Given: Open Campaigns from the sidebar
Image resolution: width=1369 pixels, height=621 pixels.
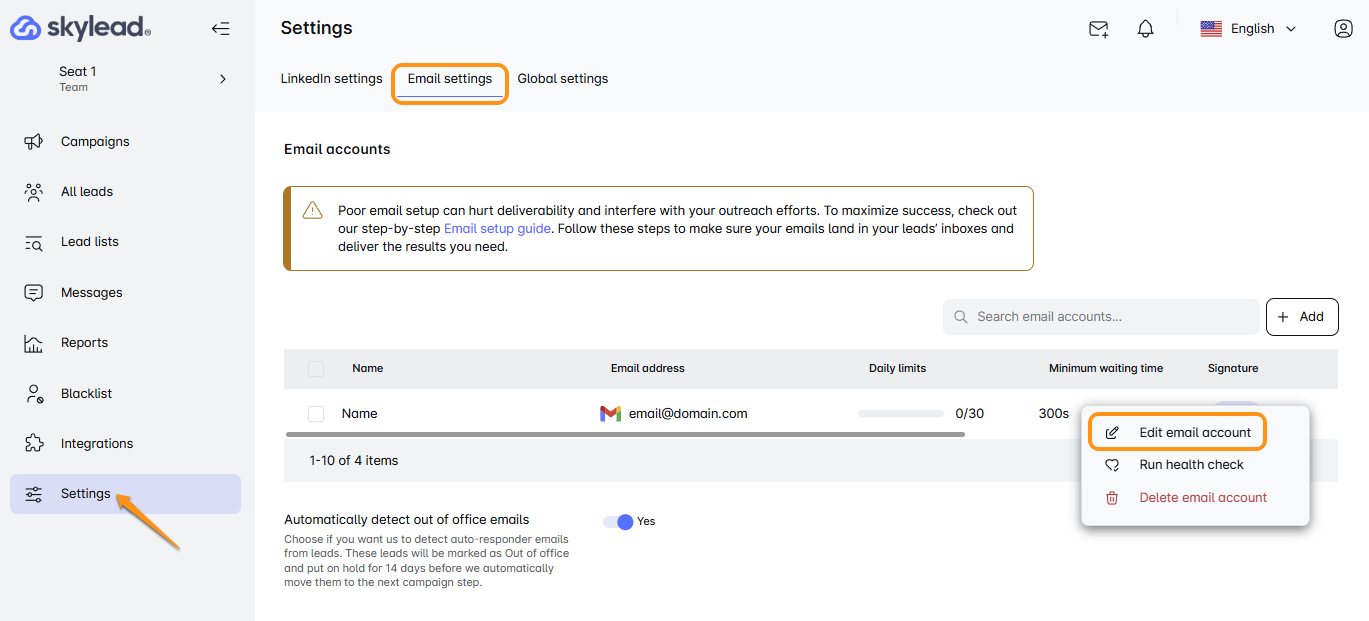Looking at the screenshot, I should pyautogui.click(x=95, y=142).
